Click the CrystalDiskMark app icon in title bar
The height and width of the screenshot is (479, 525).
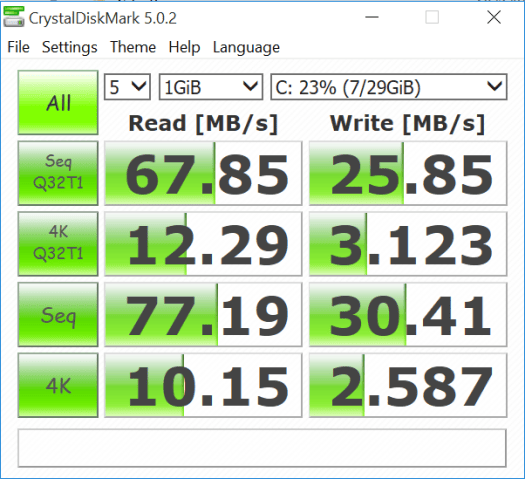[x=13, y=17]
